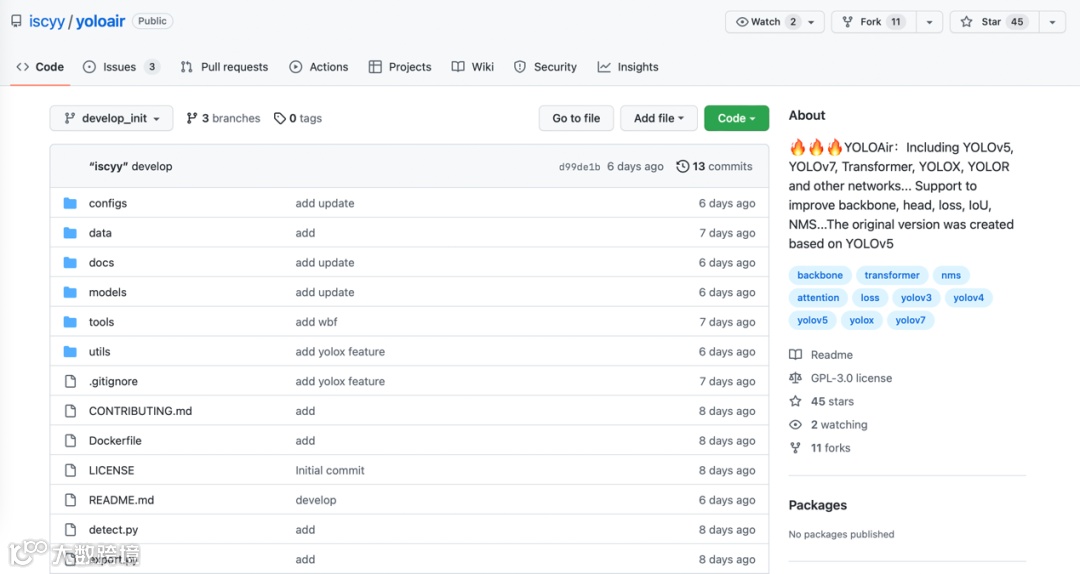
Task: Click the detect.py file icon
Action: click(x=70, y=529)
